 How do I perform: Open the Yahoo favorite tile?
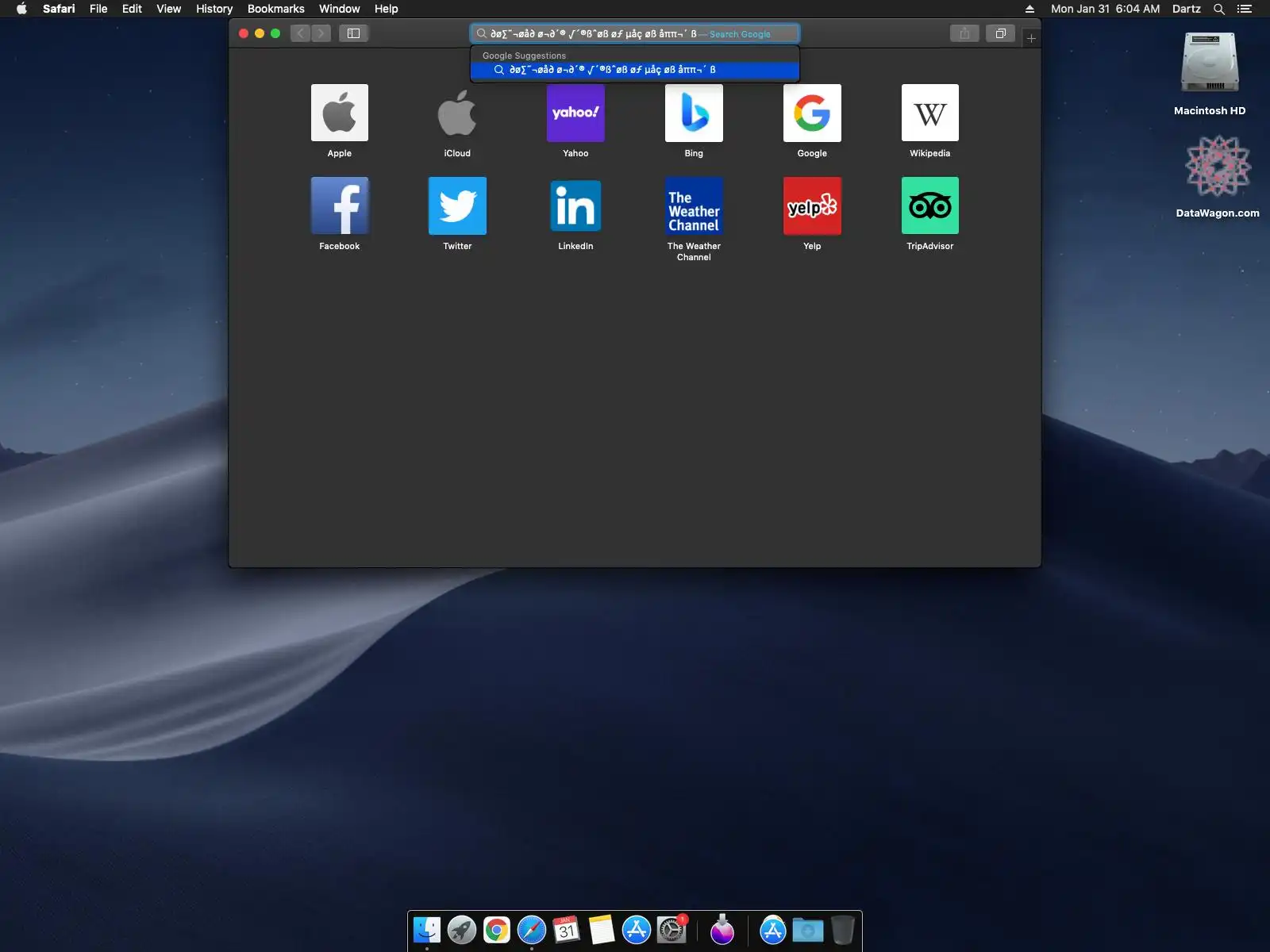coord(575,113)
